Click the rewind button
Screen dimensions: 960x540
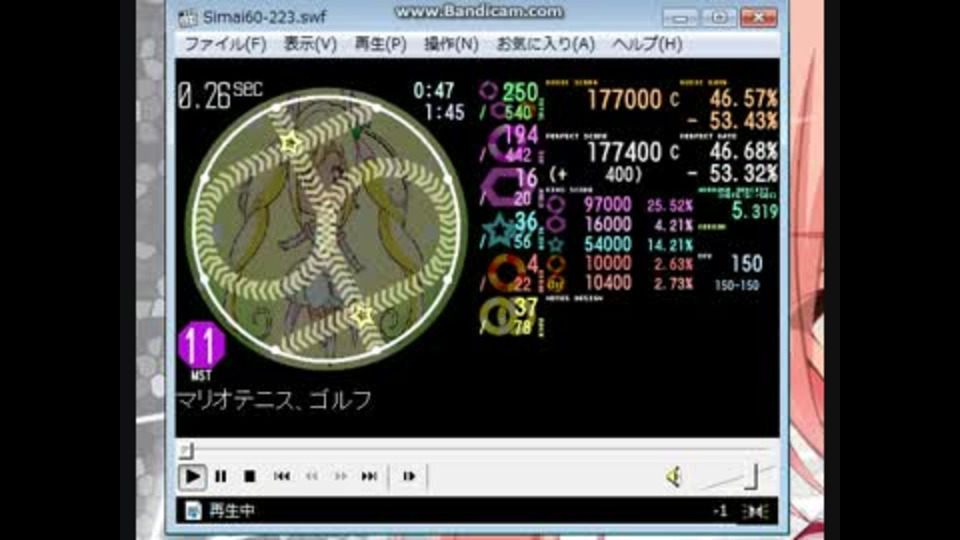coord(312,476)
